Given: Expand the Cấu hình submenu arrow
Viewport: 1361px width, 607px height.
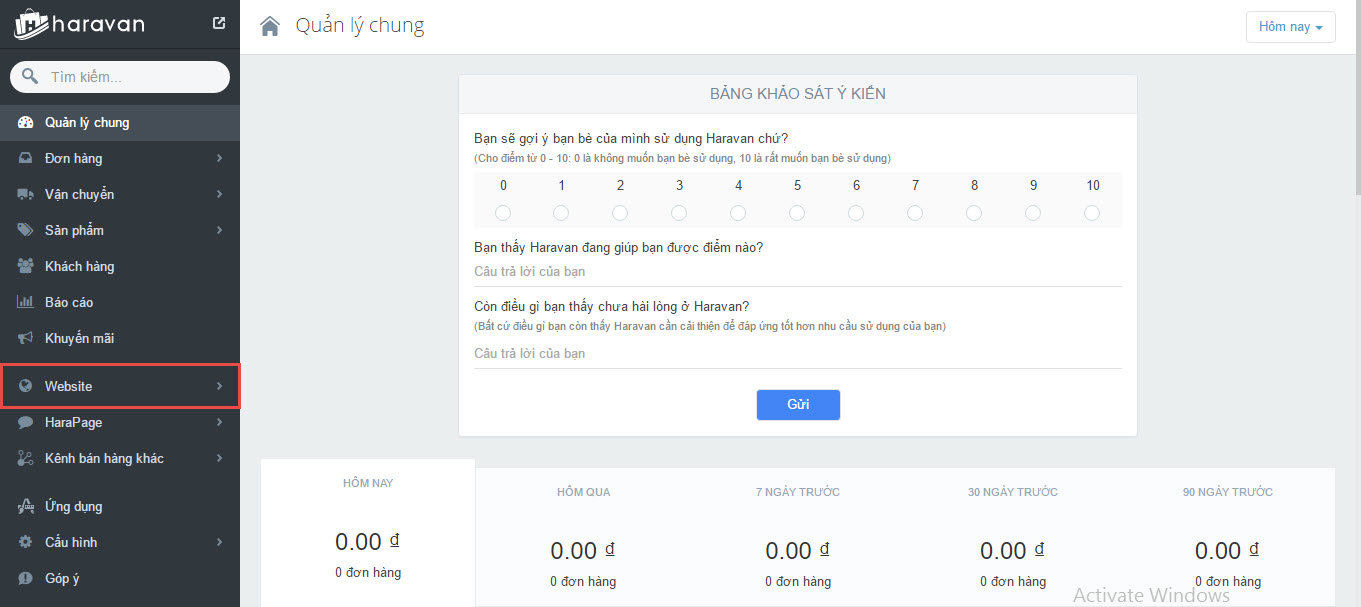Looking at the screenshot, I should [219, 543].
